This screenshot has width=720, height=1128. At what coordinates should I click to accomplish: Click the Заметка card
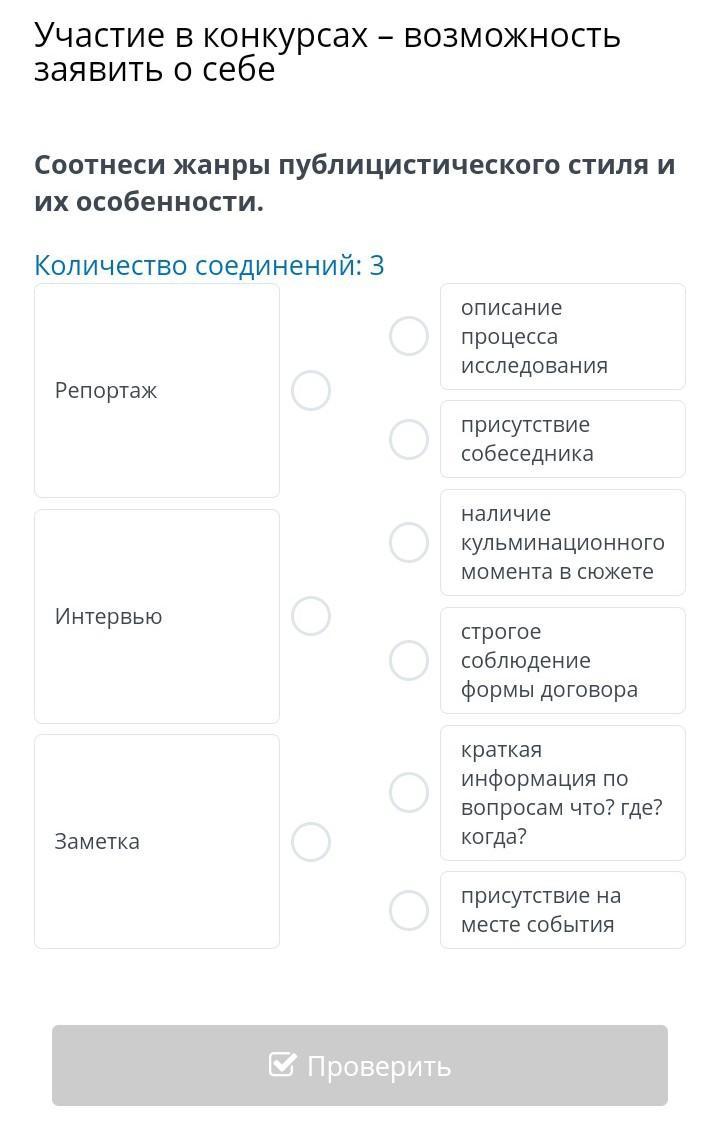coord(157,842)
